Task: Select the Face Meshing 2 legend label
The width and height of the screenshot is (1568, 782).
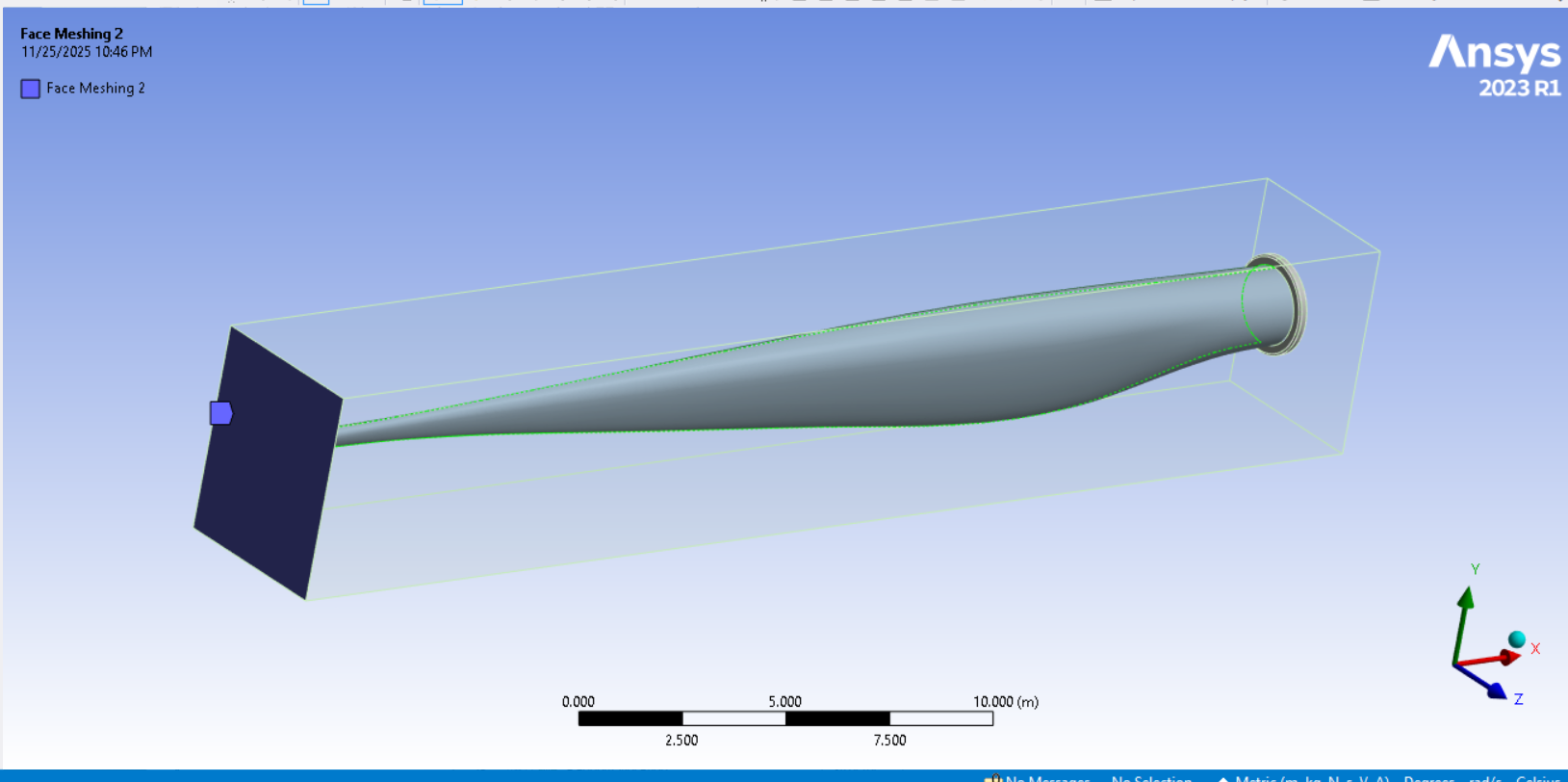Action: point(95,89)
